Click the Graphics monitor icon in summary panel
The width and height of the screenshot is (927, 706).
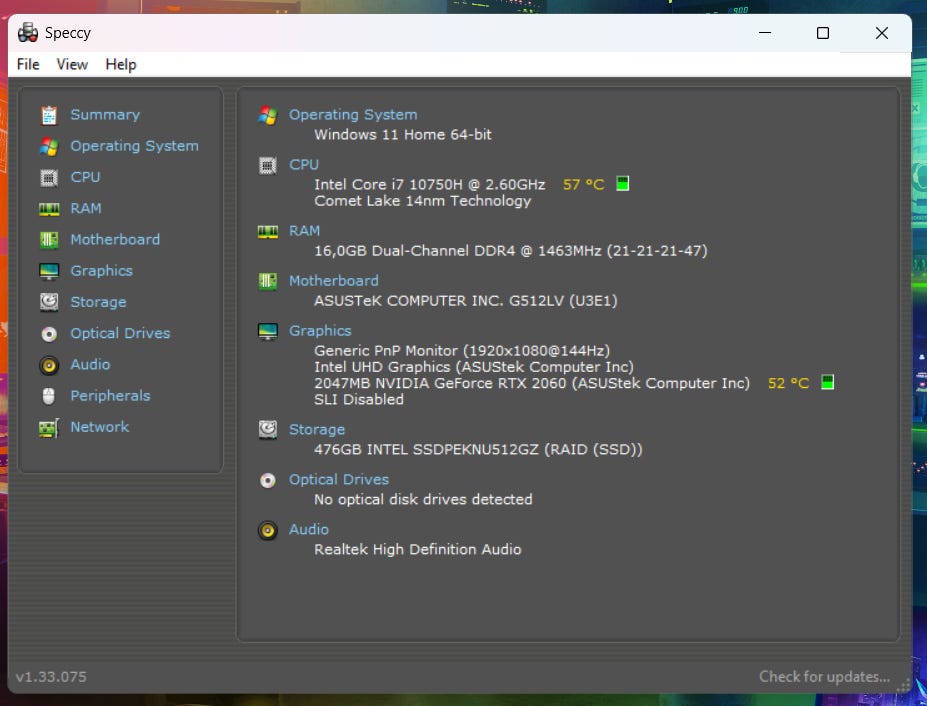point(268,331)
